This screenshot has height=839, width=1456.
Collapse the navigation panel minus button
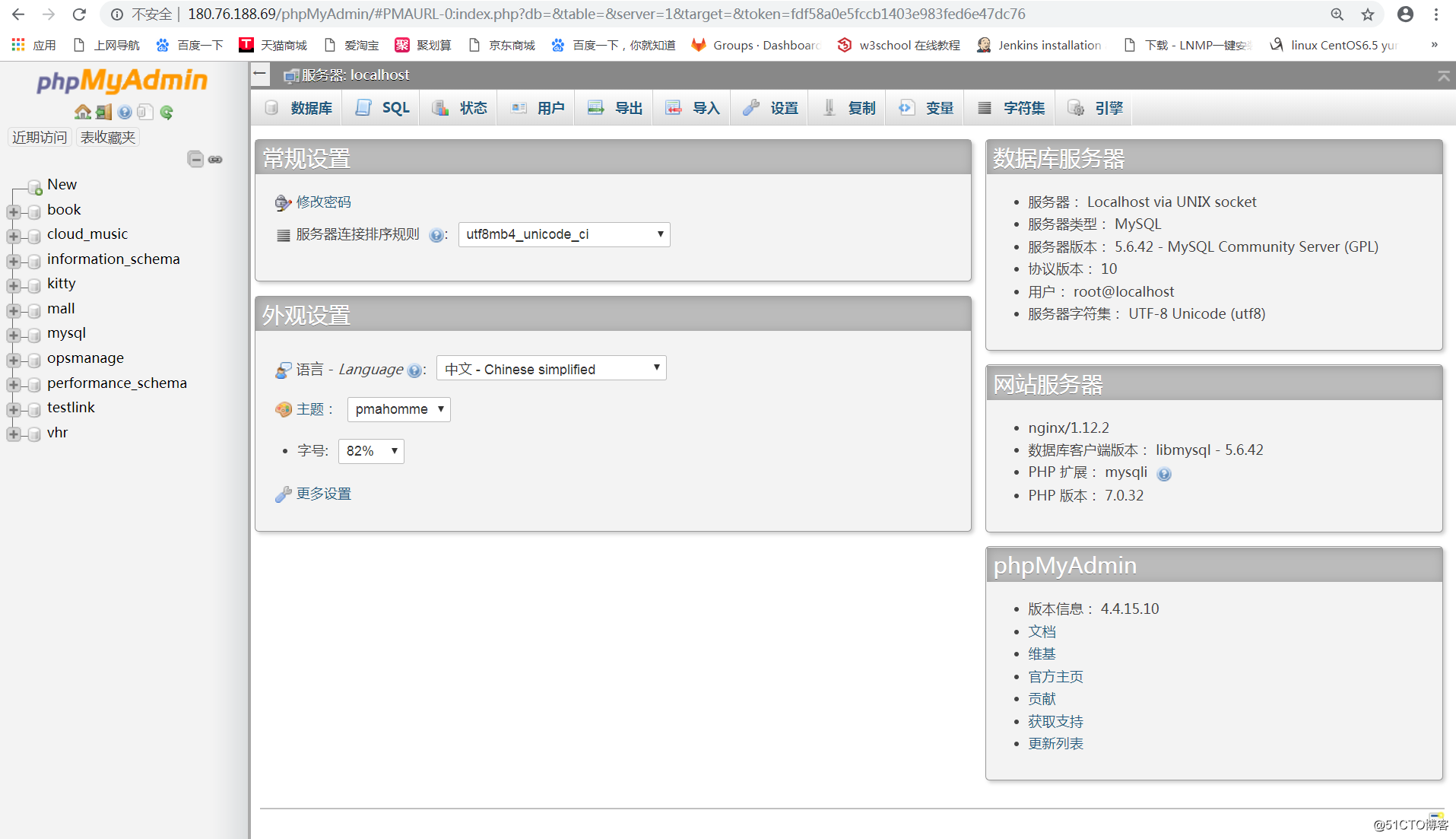coord(260,74)
